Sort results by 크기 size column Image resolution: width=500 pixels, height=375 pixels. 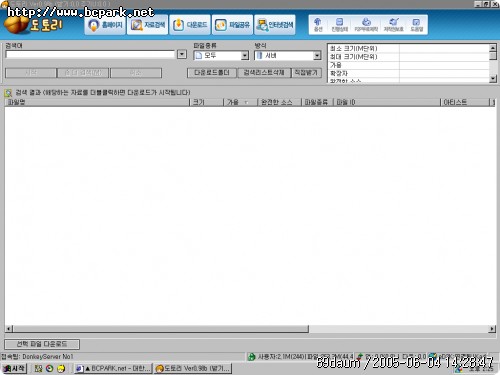(x=207, y=102)
